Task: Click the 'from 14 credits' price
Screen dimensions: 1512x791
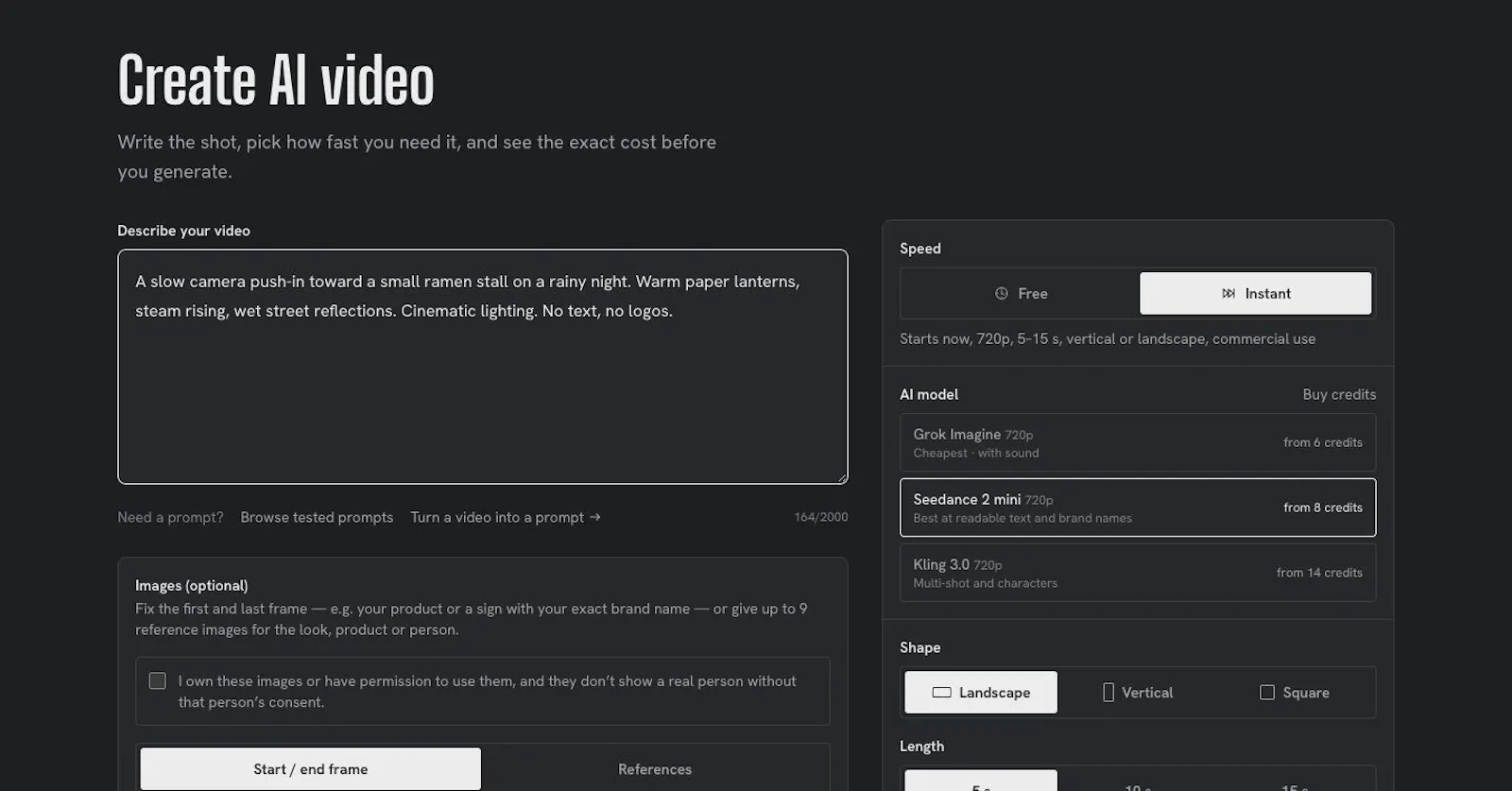Action: pos(1319,573)
